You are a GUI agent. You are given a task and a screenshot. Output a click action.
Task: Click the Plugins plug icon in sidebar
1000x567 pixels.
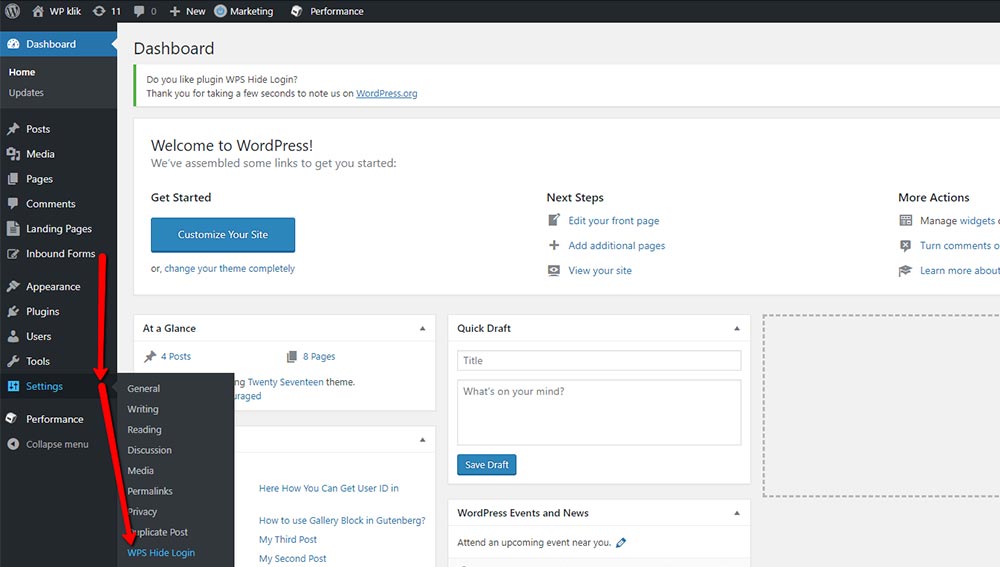coord(13,311)
